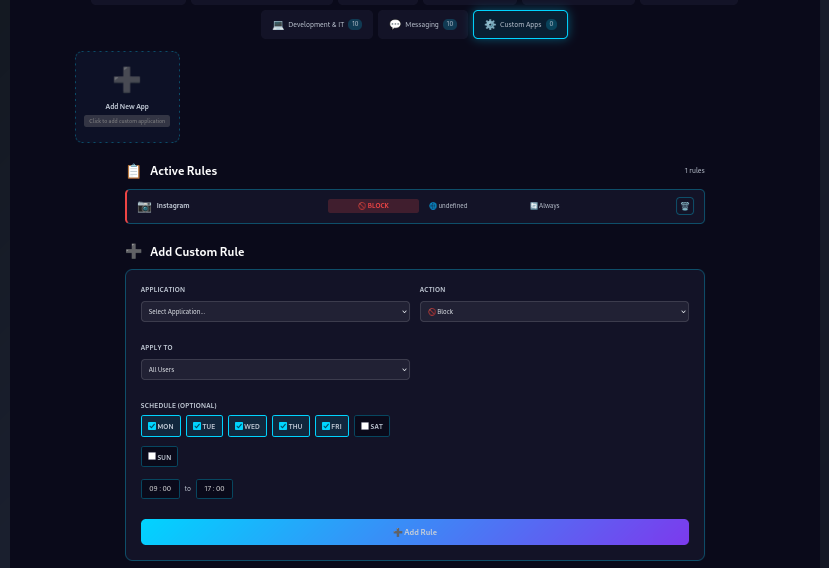The width and height of the screenshot is (829, 568).
Task: Uncheck the MON schedule checkbox
Action: pyautogui.click(x=151, y=426)
